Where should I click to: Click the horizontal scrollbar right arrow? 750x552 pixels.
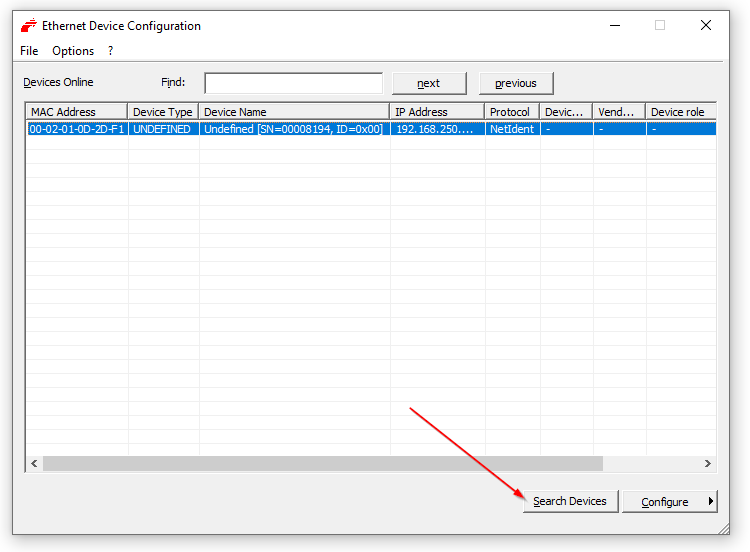tap(707, 464)
